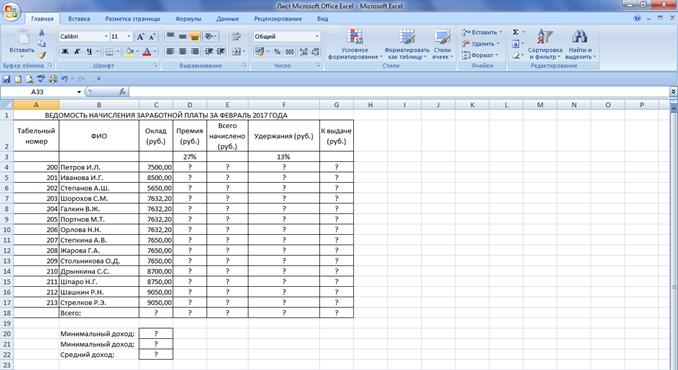Screen dimensions: 678x370
Task: Switch to the Разметка страницы tab
Action: [x=132, y=19]
